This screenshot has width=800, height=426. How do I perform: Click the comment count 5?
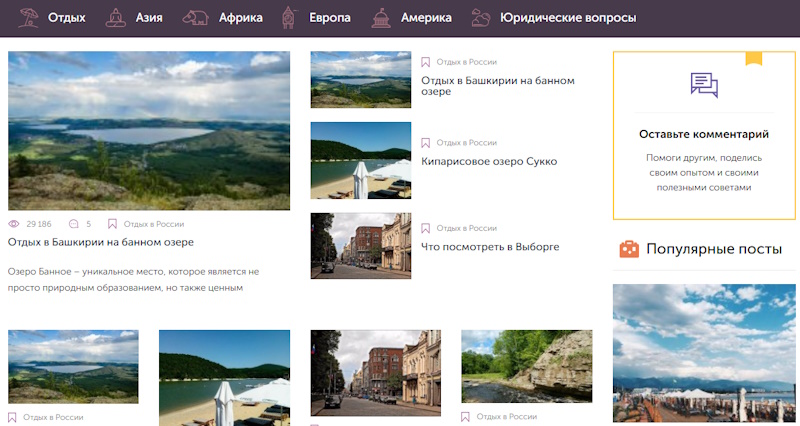click(x=89, y=224)
